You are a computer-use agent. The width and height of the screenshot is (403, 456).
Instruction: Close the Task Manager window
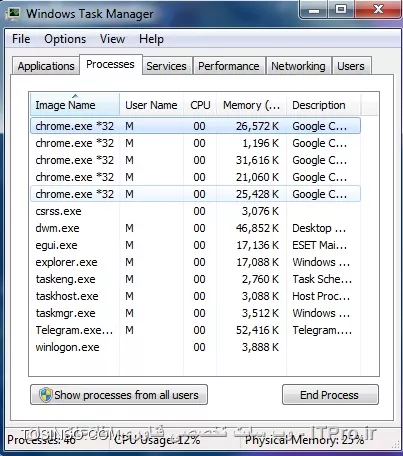click(378, 9)
